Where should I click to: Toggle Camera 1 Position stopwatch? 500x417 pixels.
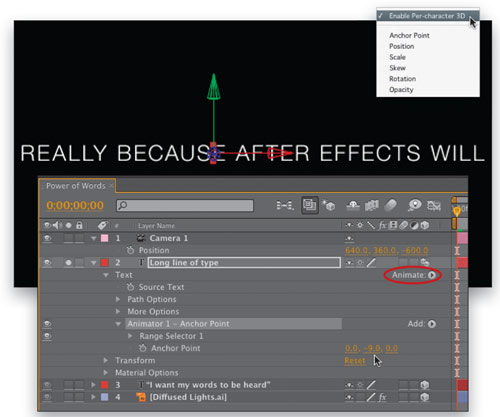130,250
